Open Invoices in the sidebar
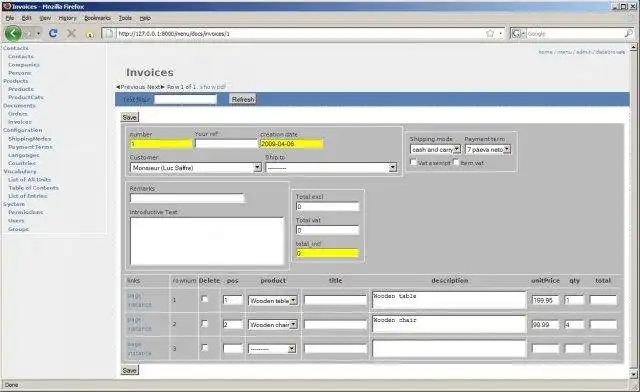Viewport: 640px width, 392px height. 20,122
